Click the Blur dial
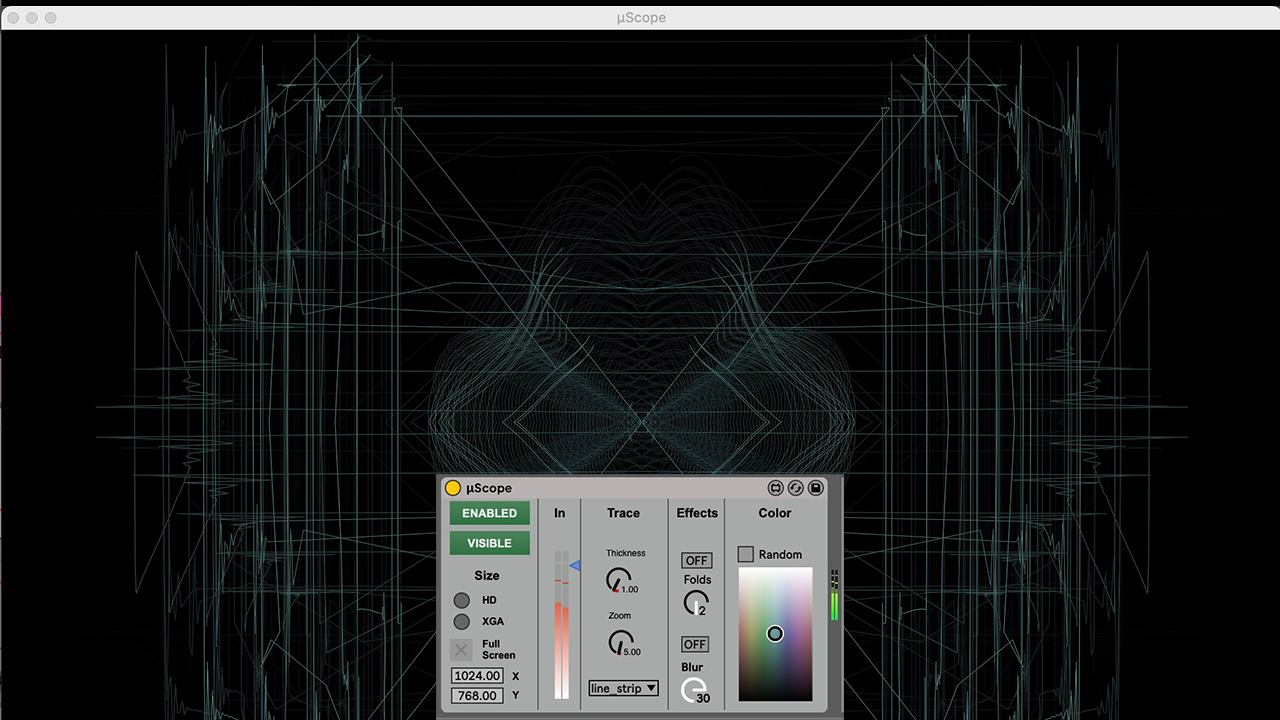 693,689
